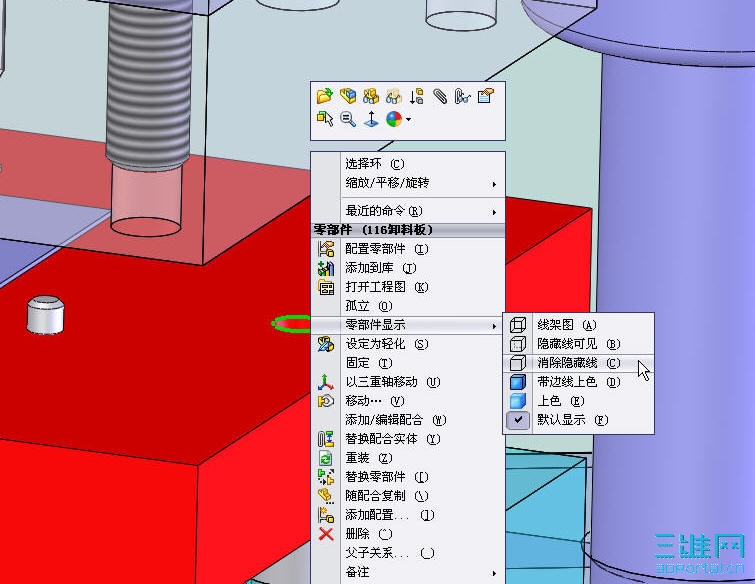755x584 pixels.
Task: Select 上色 (E) display option
Action: (579, 401)
